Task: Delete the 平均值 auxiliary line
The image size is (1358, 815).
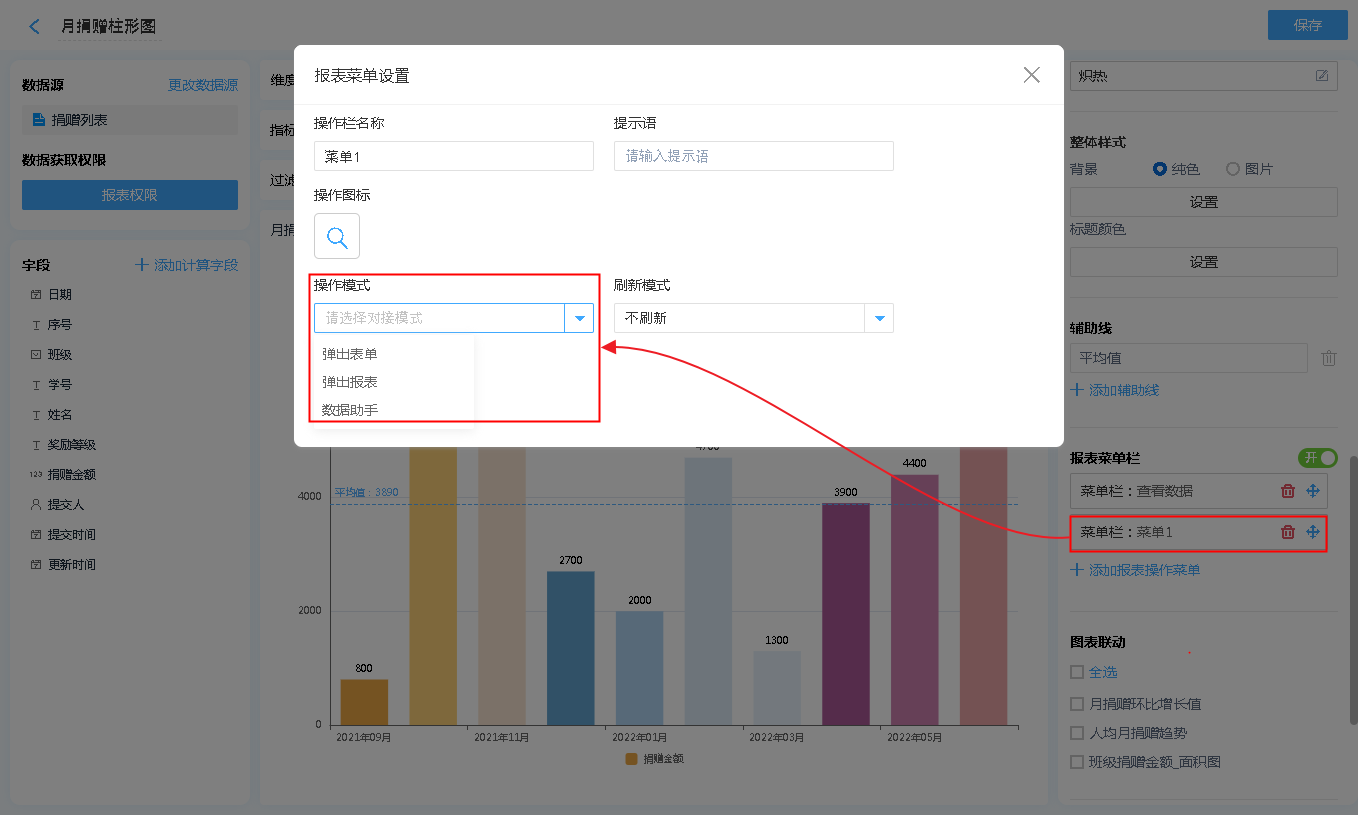Action: coord(1328,358)
